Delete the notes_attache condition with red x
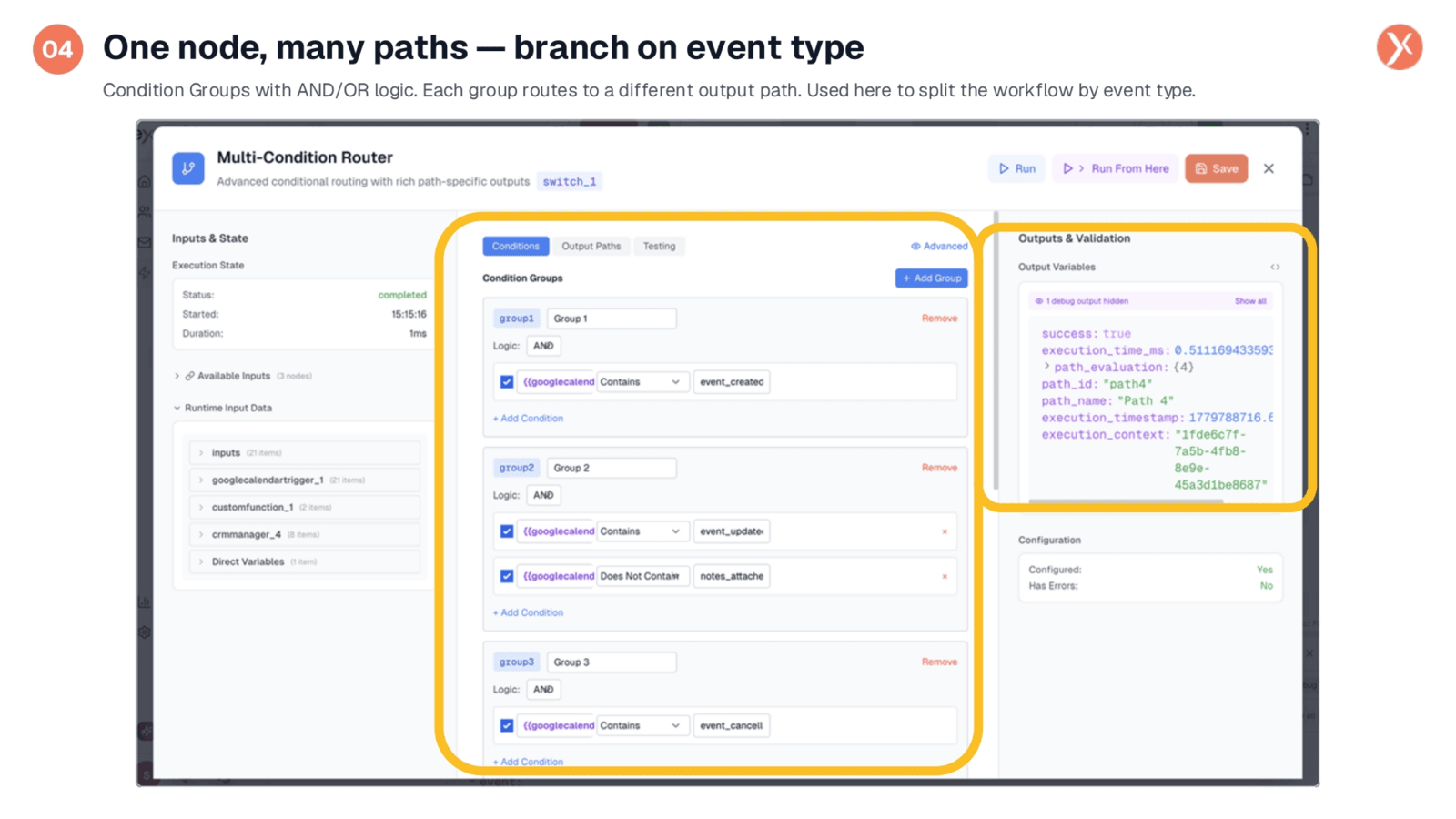 point(945,576)
